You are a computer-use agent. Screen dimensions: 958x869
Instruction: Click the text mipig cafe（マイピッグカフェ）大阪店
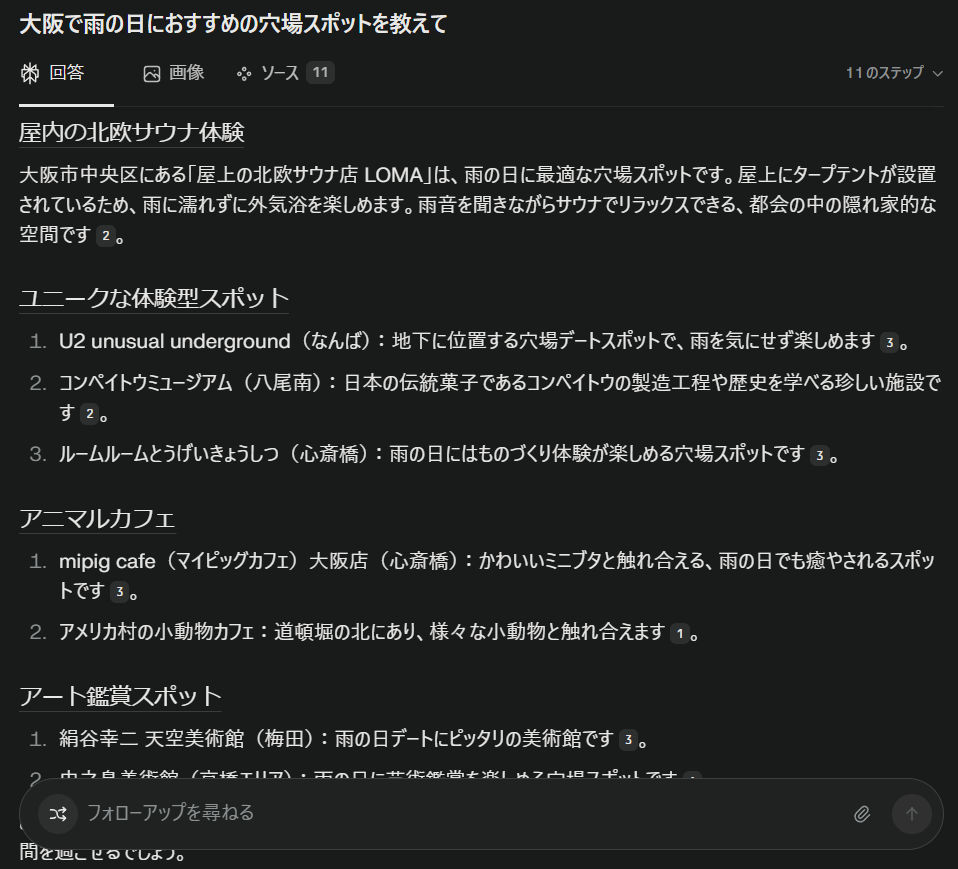point(213,561)
